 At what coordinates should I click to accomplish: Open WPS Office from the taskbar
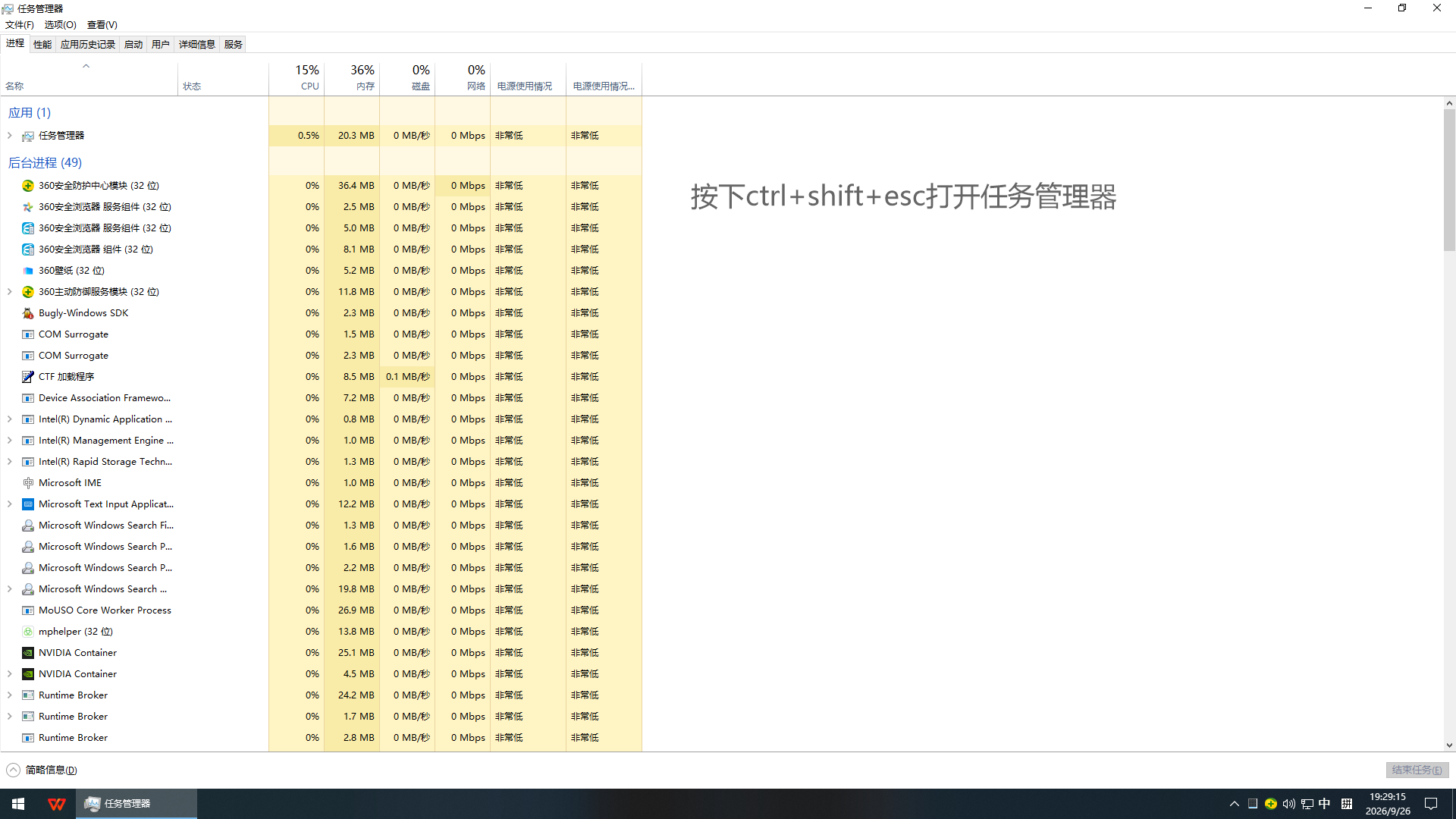(56, 804)
